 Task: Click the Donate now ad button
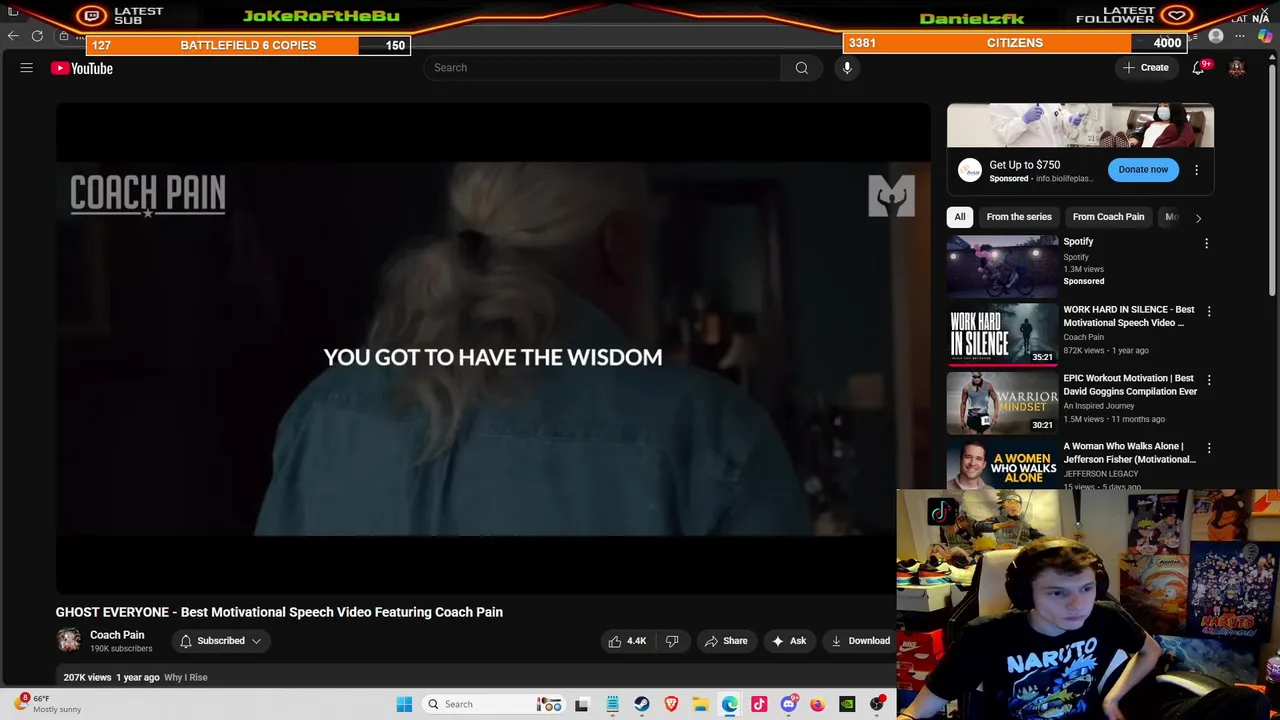pos(1143,170)
